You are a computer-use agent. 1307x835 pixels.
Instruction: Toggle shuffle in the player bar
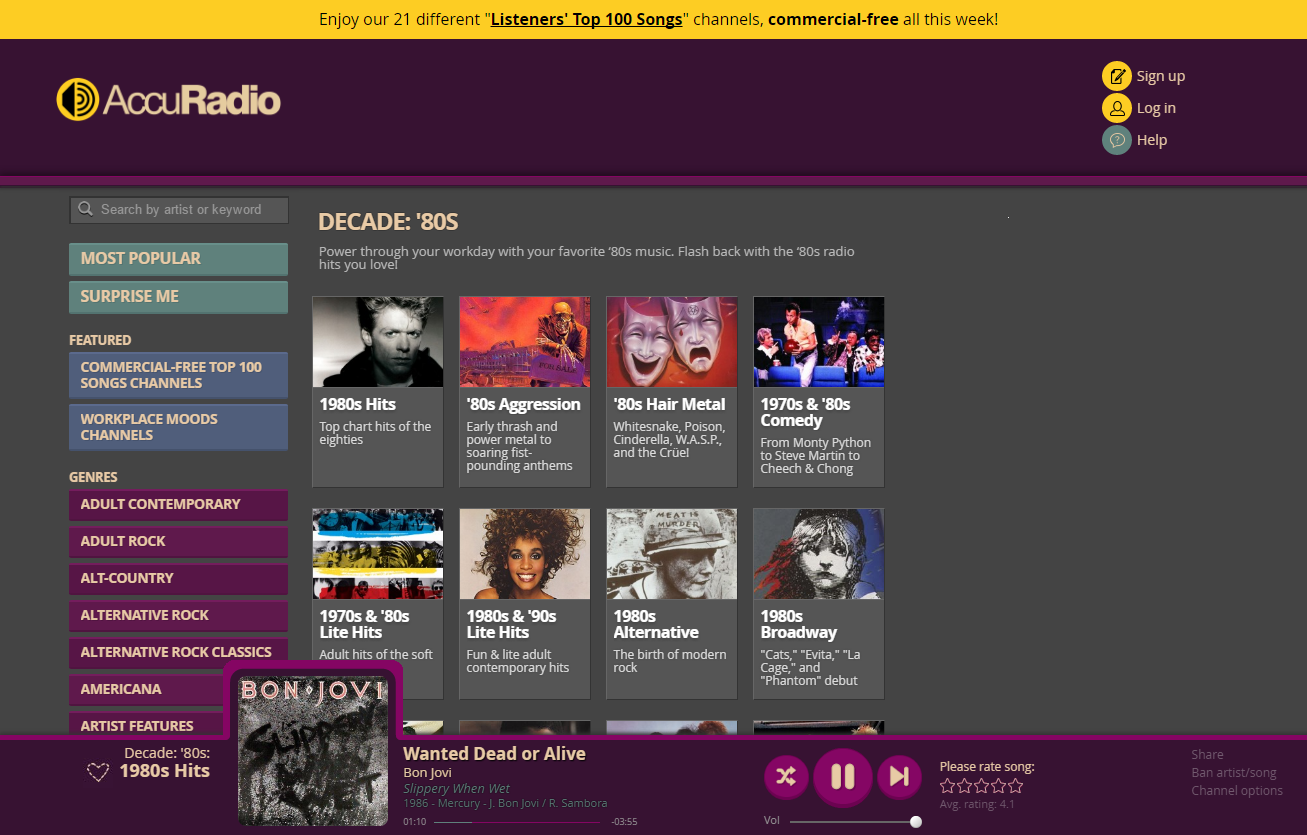pos(786,776)
